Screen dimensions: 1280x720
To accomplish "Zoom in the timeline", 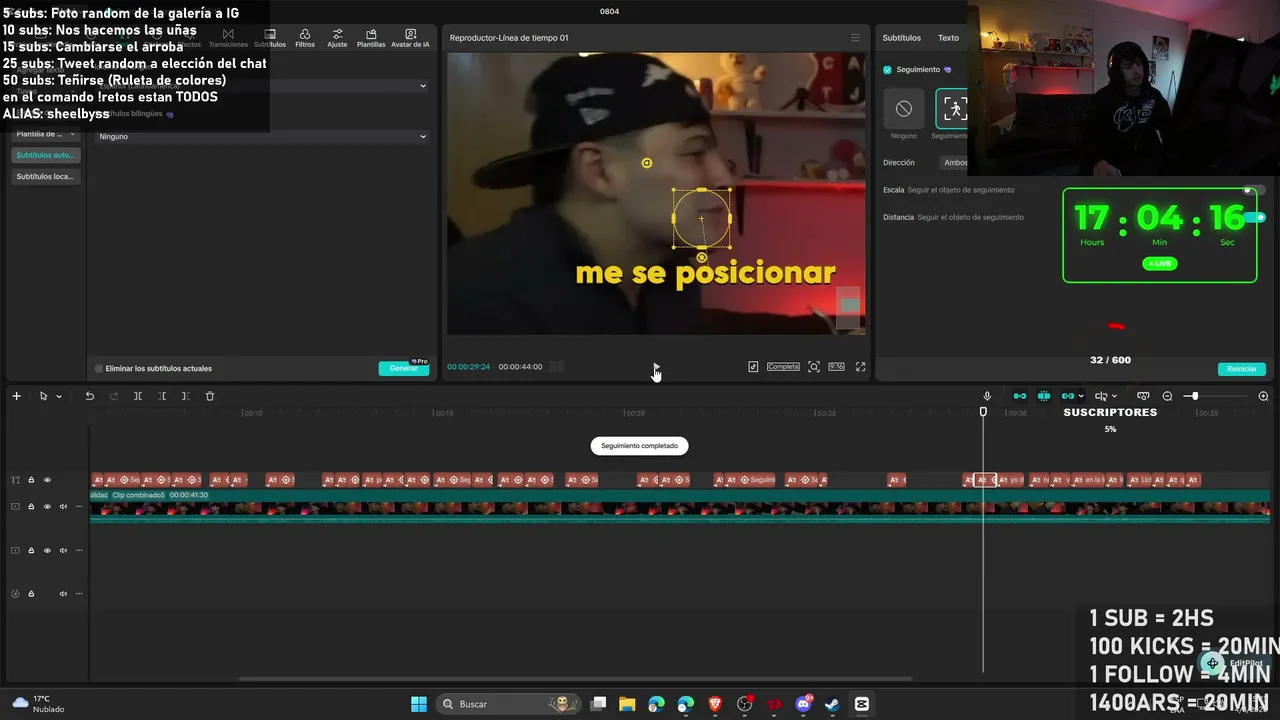I will pos(1263,396).
